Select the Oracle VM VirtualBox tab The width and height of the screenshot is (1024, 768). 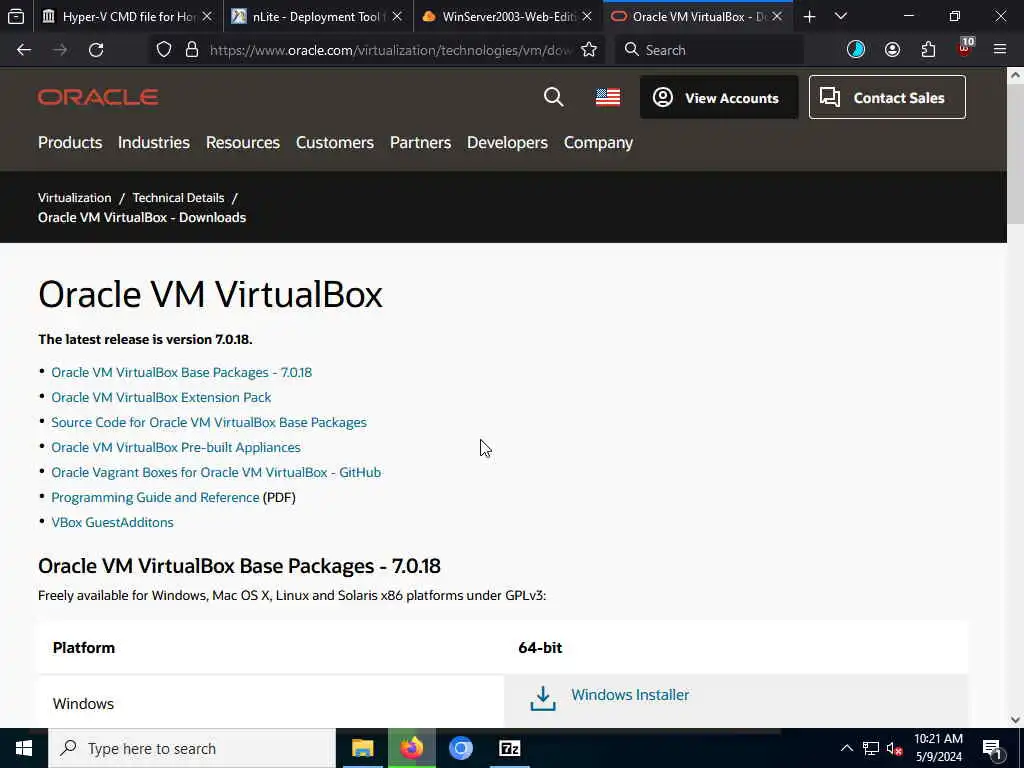(698, 16)
